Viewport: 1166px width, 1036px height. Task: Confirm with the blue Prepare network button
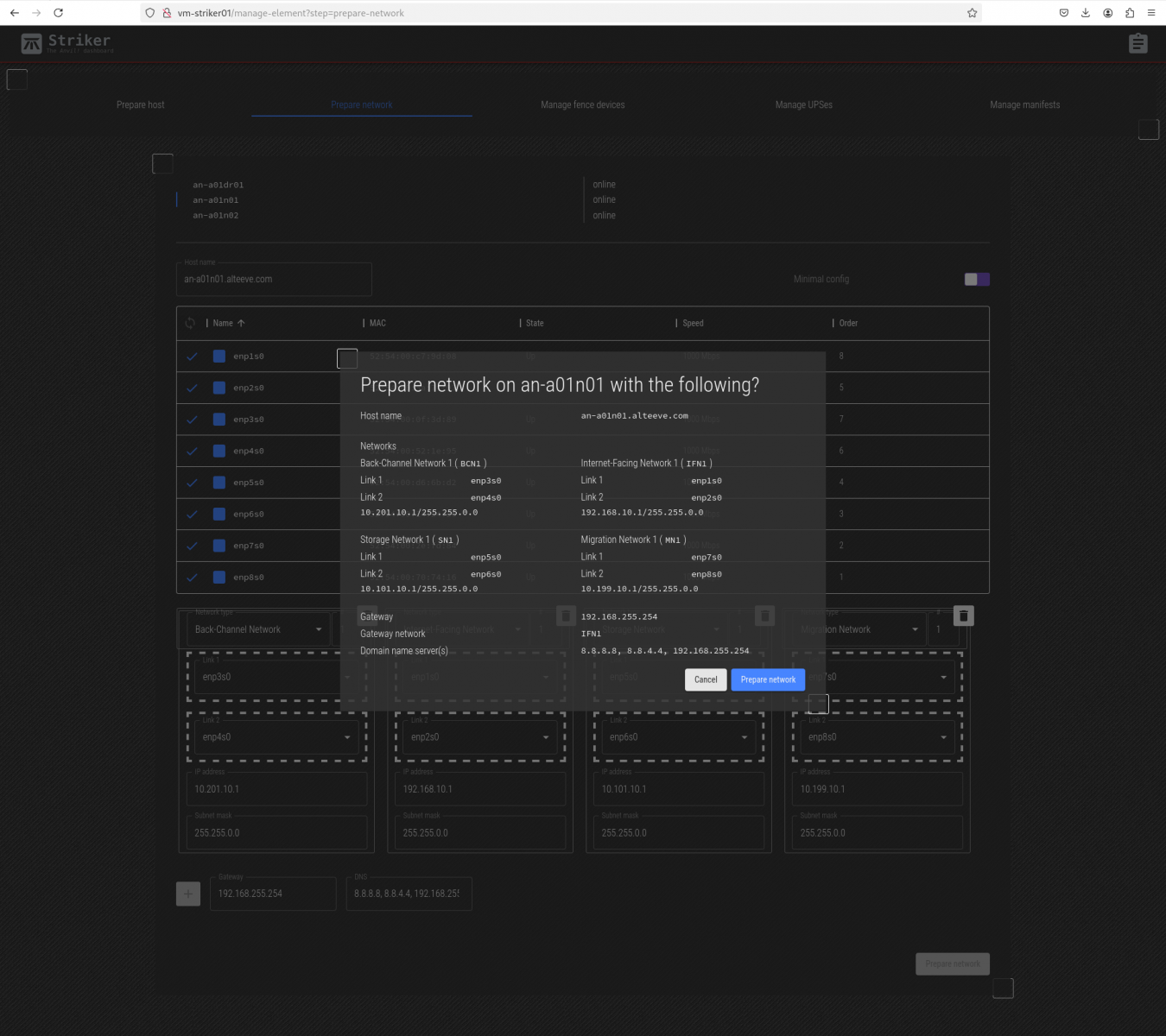coord(768,679)
